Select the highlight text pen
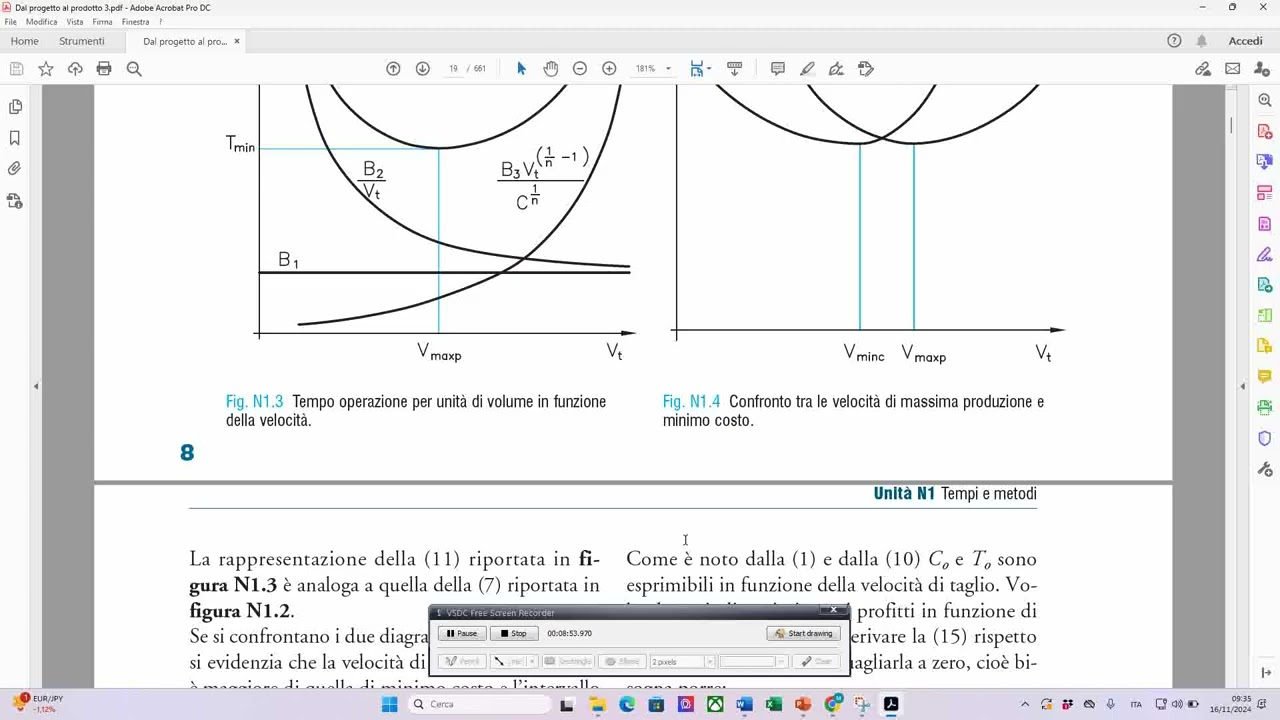This screenshot has height=720, width=1280. (807, 69)
